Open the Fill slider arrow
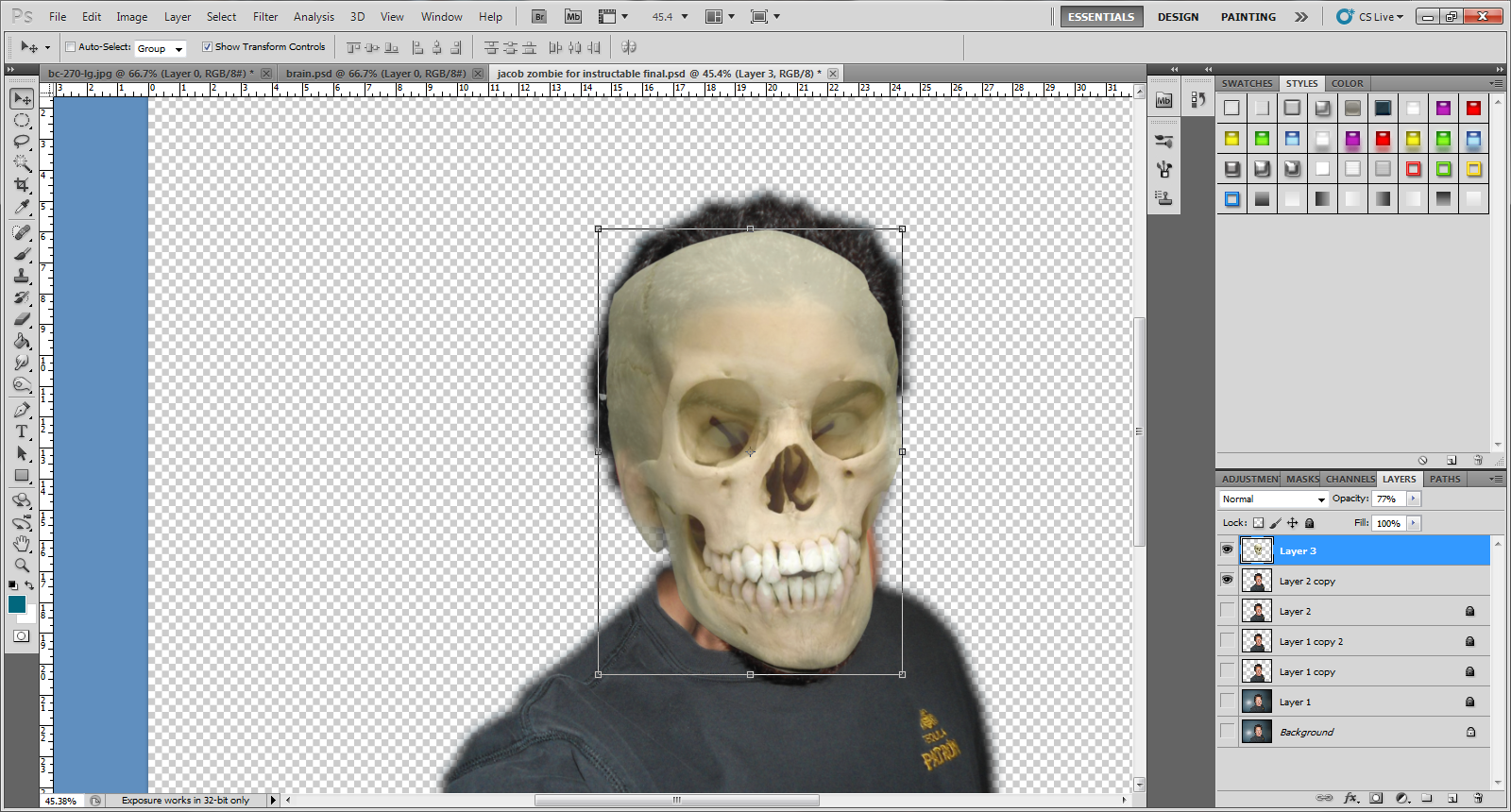 (1413, 523)
